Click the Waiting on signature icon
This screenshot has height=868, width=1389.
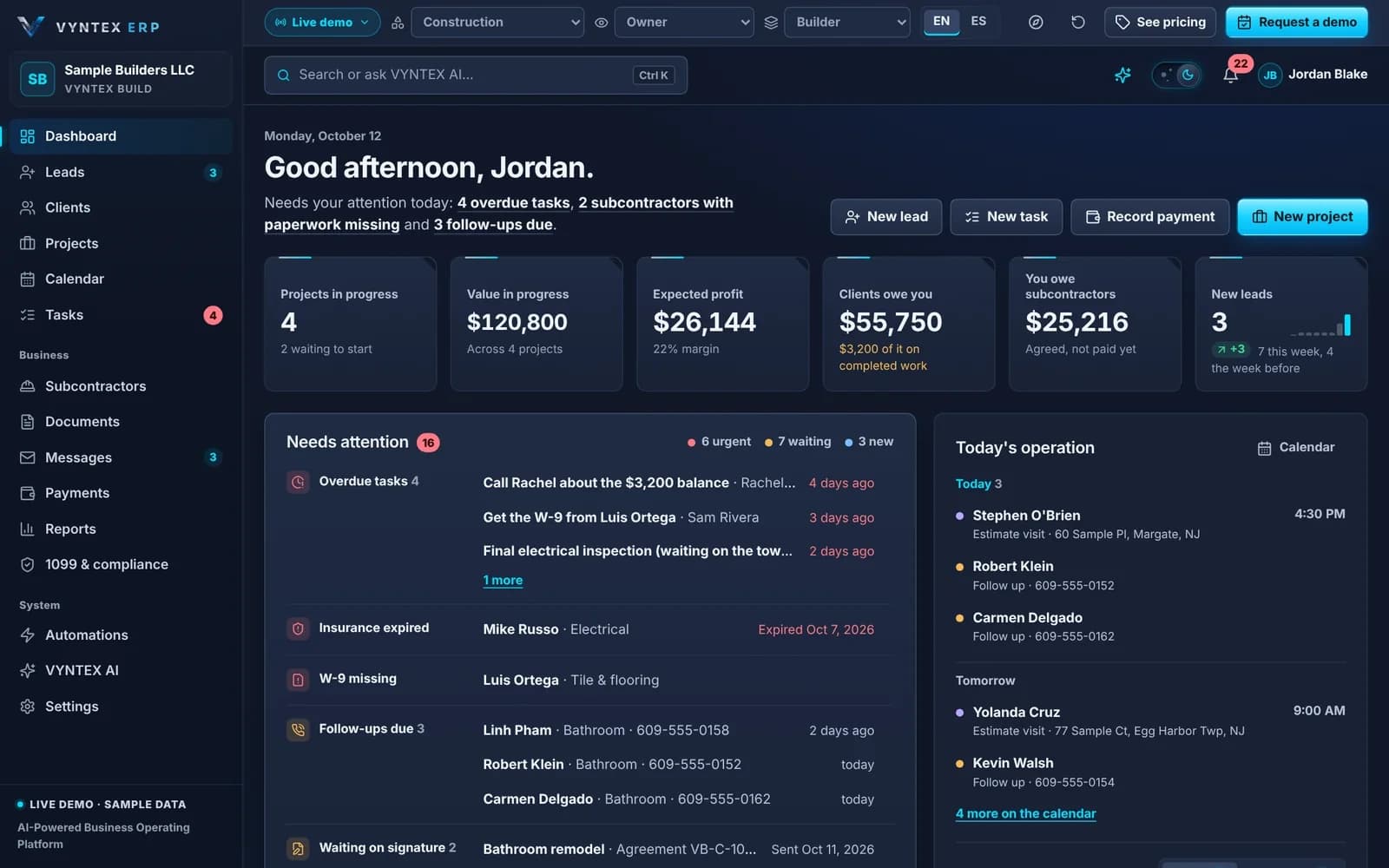tap(298, 849)
